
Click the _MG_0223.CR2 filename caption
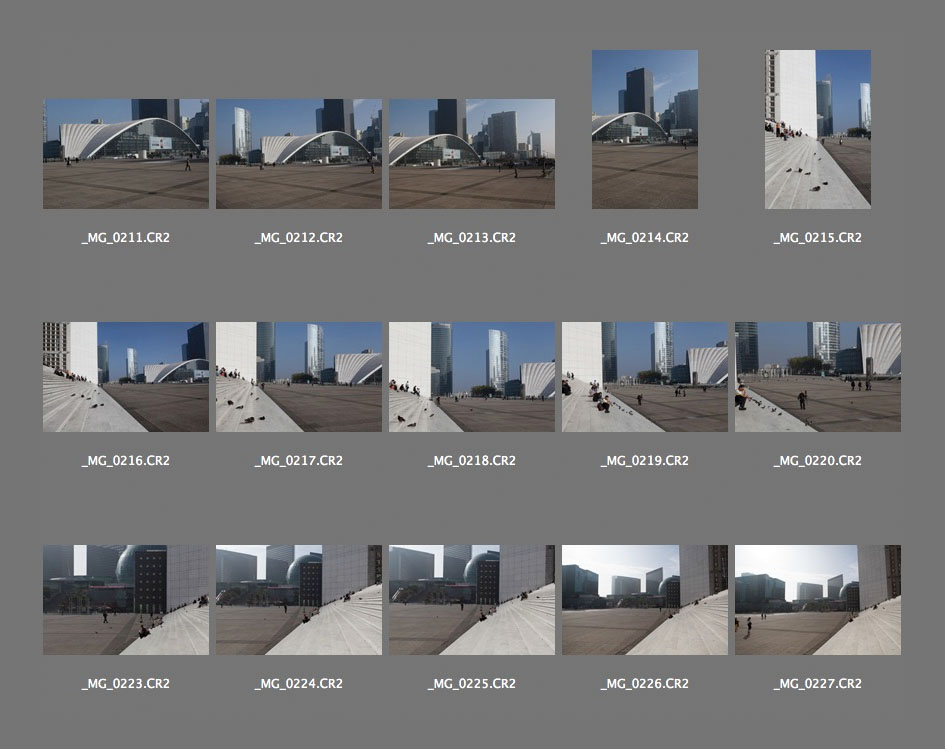pos(126,684)
